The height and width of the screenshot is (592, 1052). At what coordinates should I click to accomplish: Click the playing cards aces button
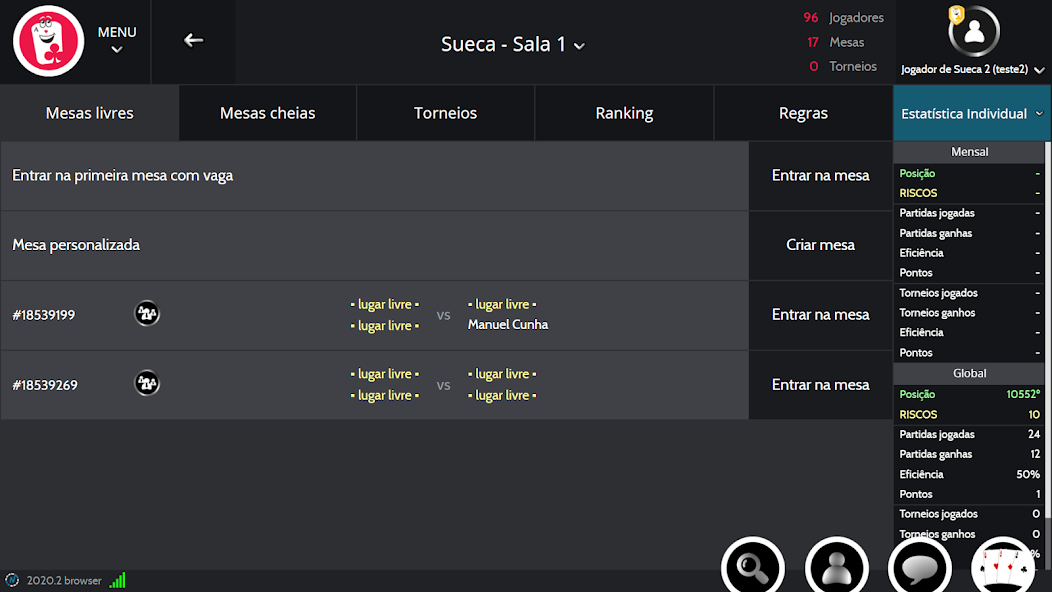click(1002, 567)
